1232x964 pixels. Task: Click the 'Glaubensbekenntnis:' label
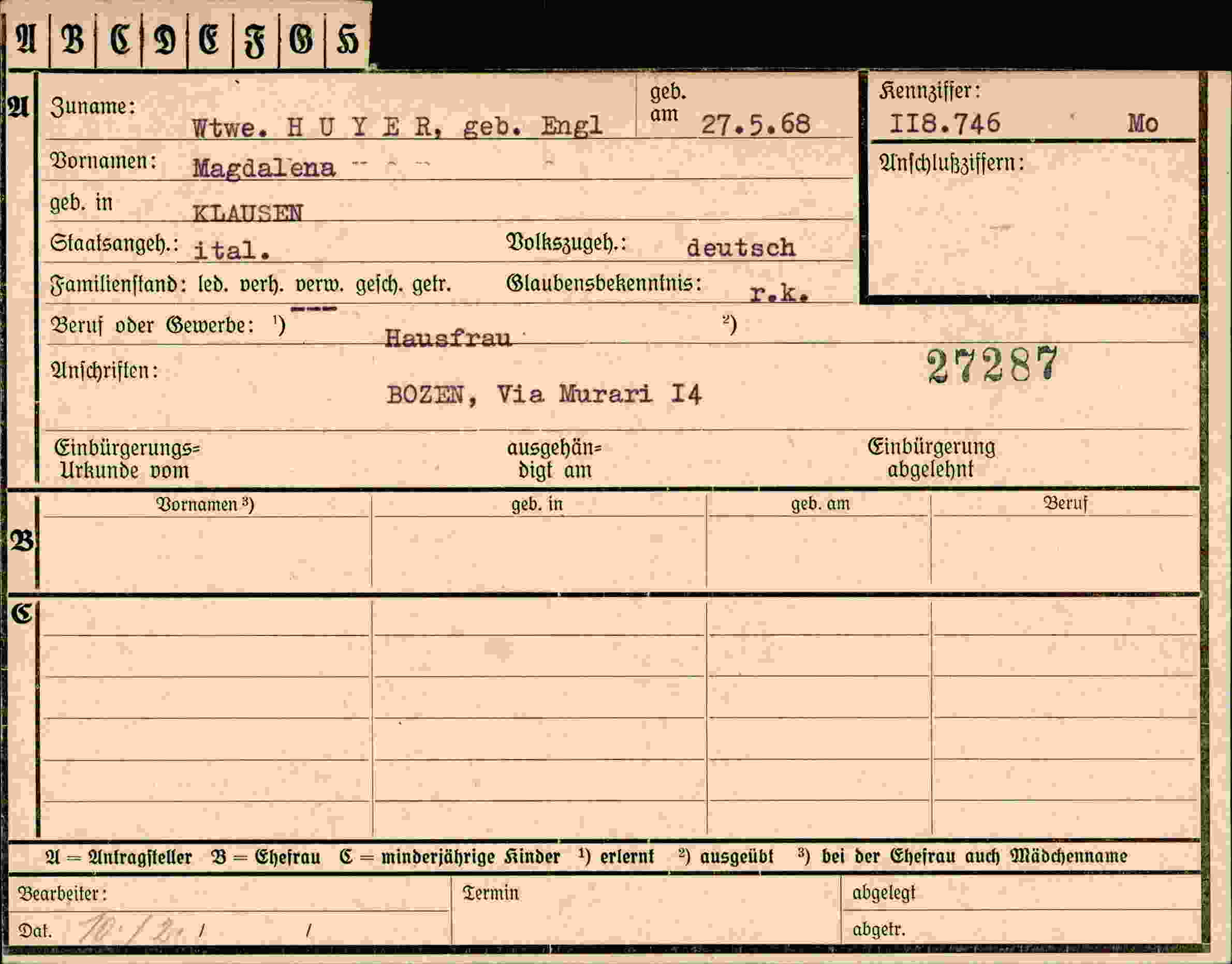pos(604,283)
